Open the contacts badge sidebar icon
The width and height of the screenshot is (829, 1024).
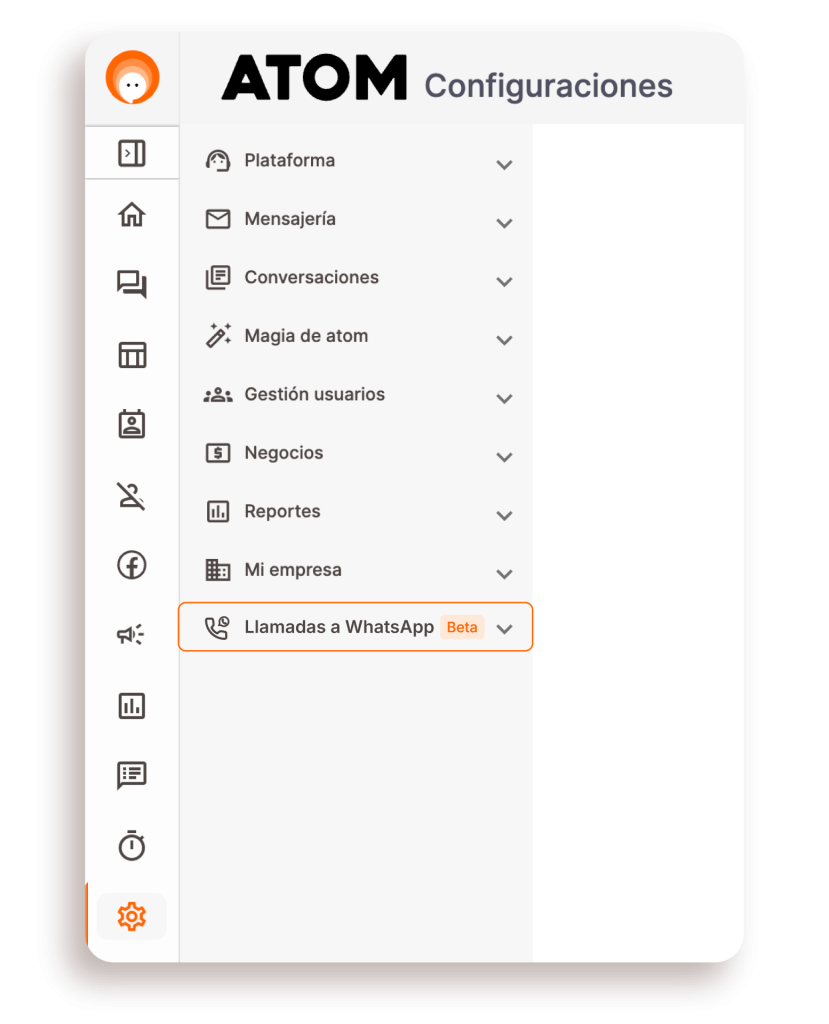coord(132,424)
